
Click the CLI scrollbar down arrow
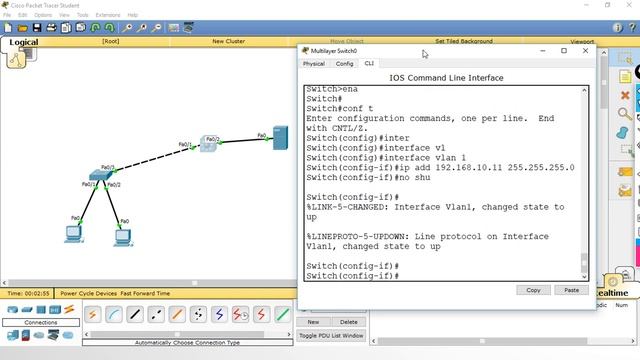pos(584,276)
